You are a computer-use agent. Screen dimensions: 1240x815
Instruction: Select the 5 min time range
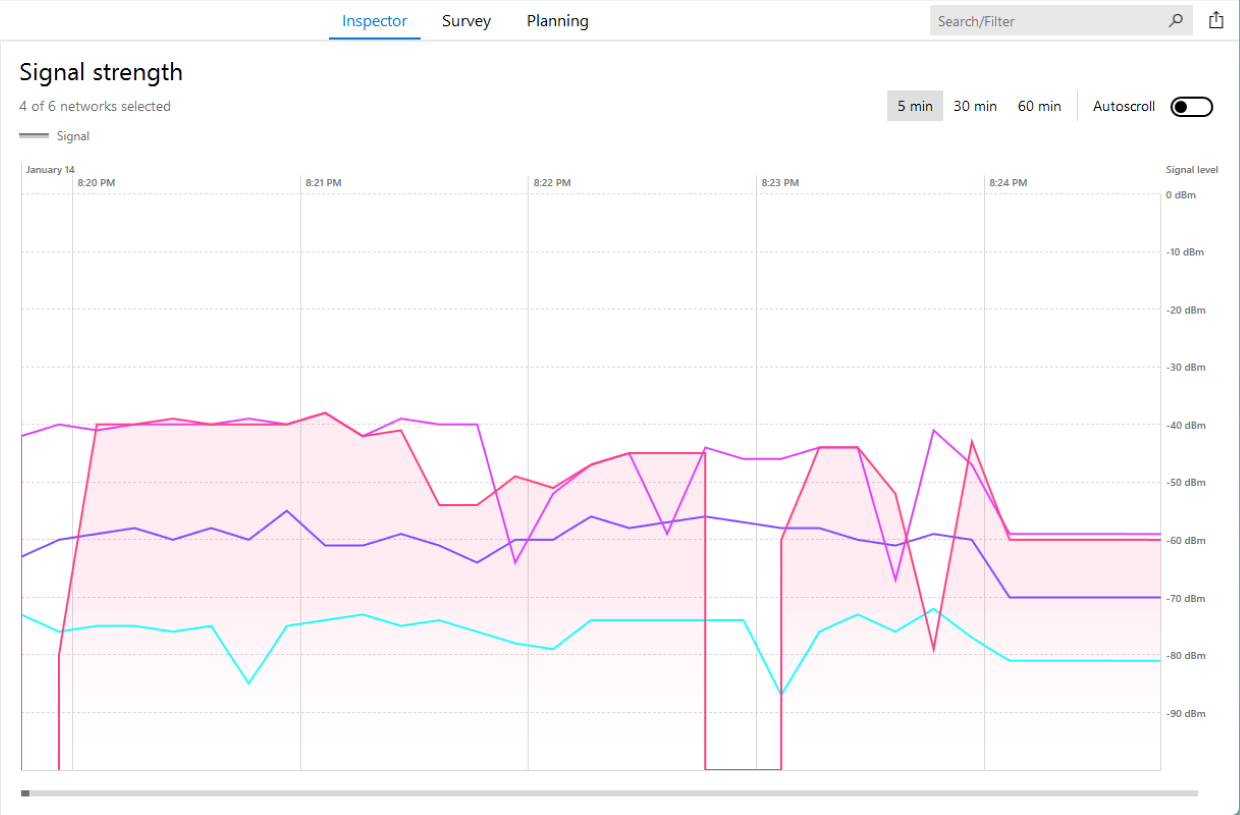click(x=914, y=105)
